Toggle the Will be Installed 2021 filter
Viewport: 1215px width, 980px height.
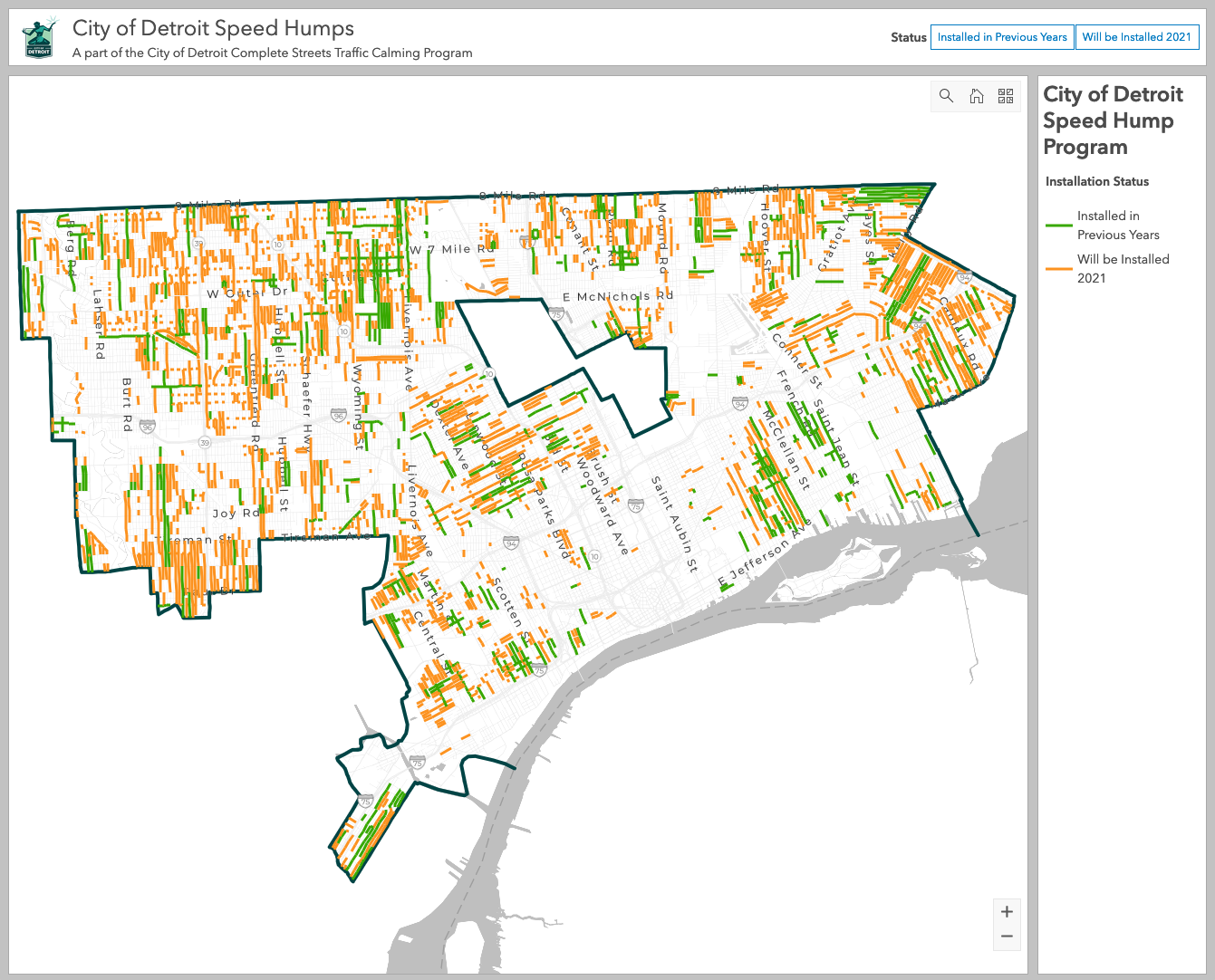[1137, 37]
